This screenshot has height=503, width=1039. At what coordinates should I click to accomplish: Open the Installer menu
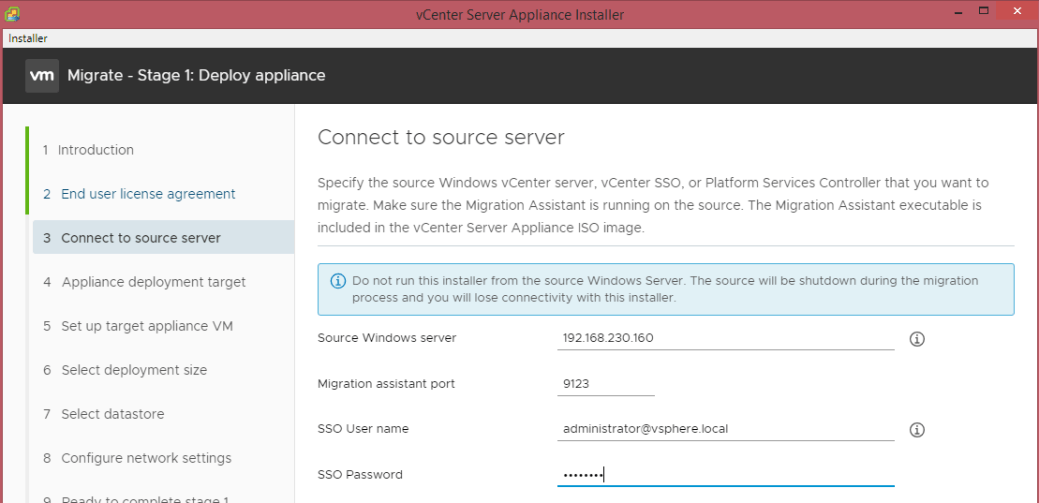[x=28, y=38]
